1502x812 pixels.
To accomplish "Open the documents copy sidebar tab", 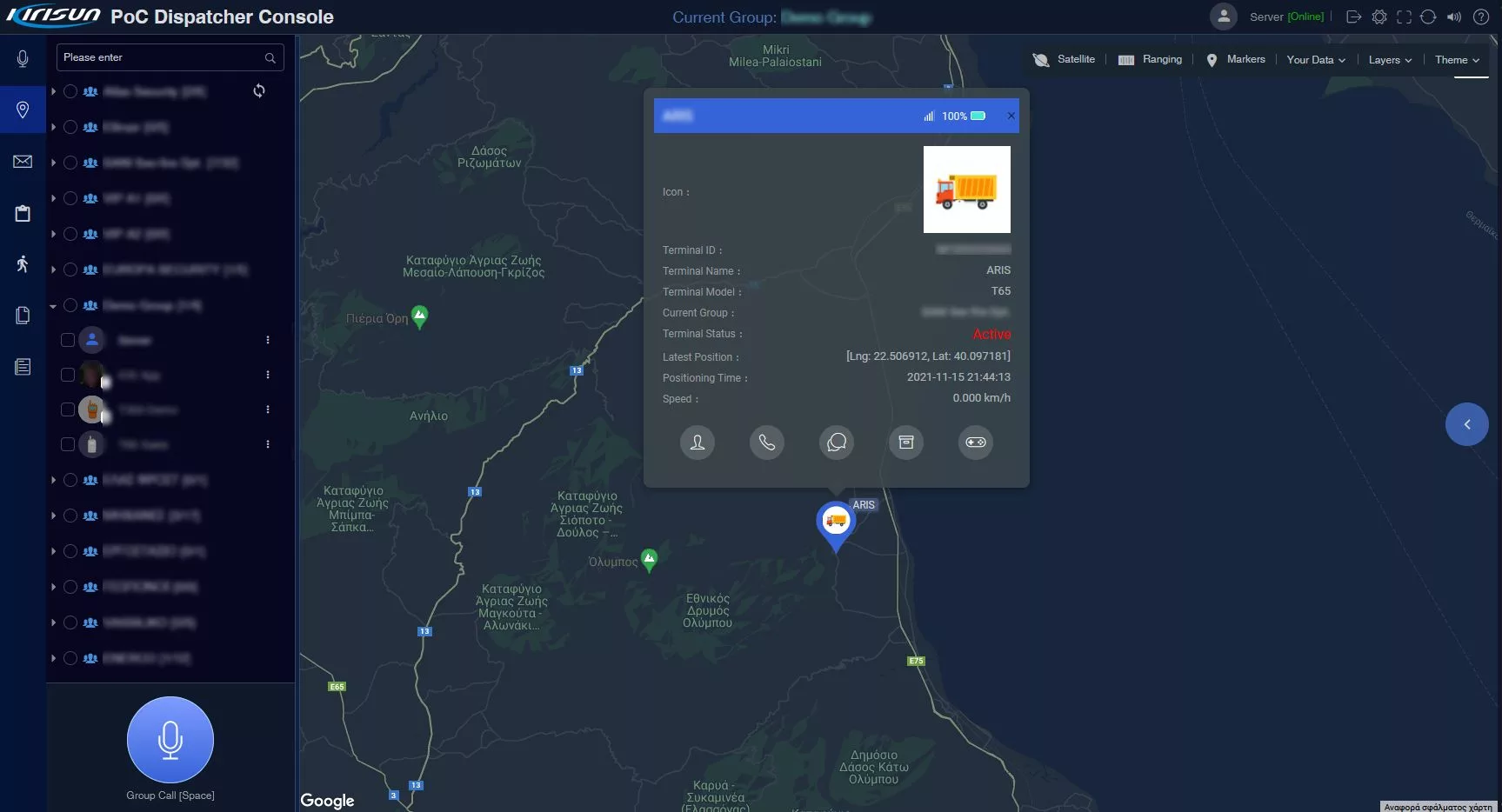I will 23,315.
